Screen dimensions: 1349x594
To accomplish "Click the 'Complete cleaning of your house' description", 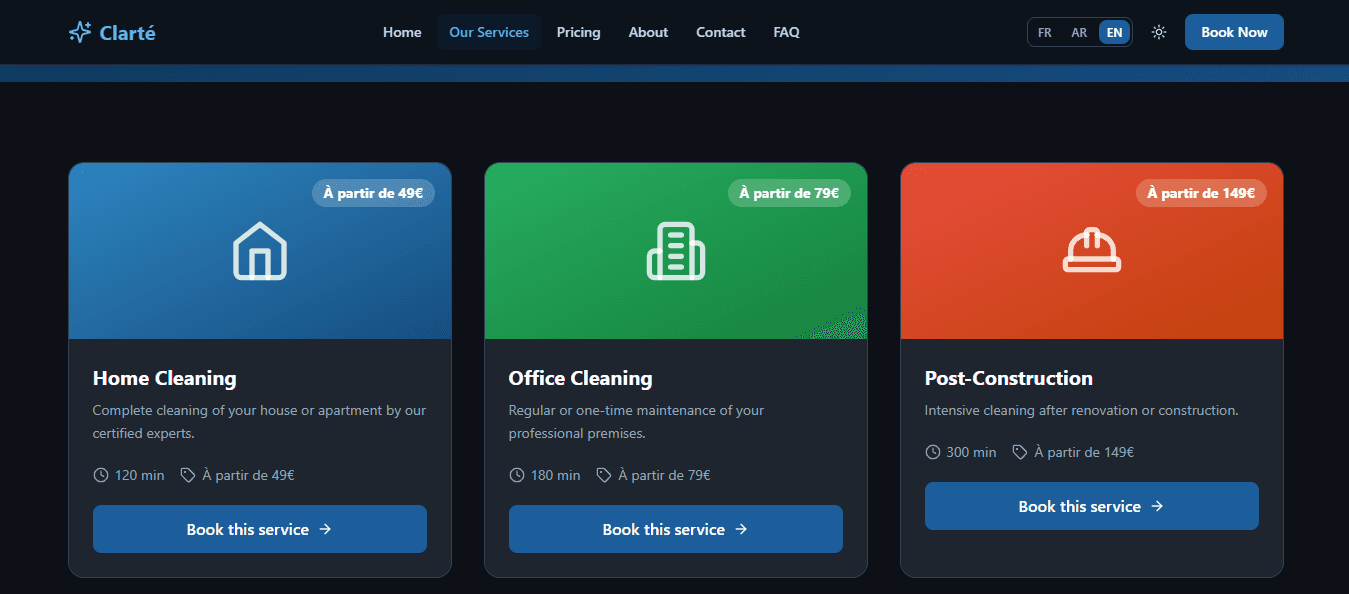I will pyautogui.click(x=260, y=422).
